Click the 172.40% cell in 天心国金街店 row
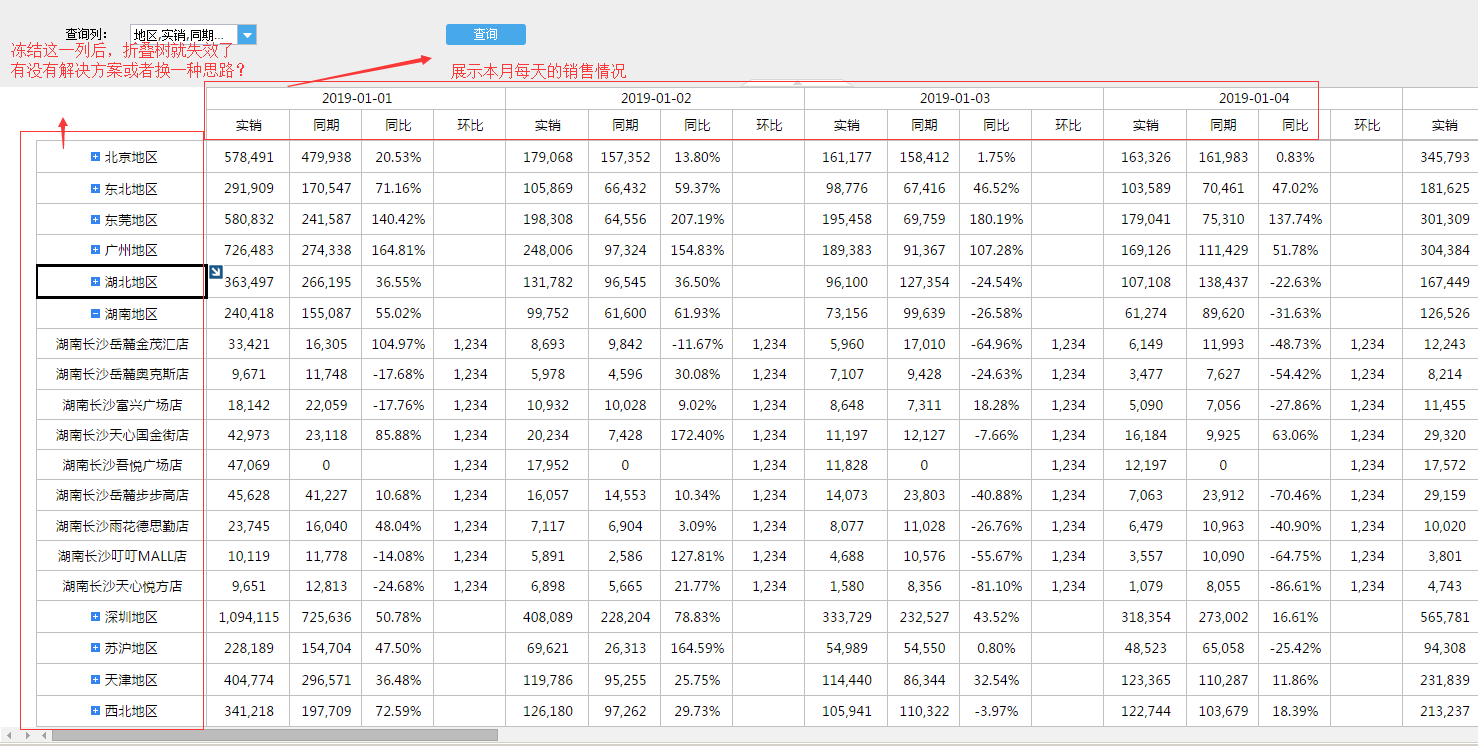 [x=697, y=435]
